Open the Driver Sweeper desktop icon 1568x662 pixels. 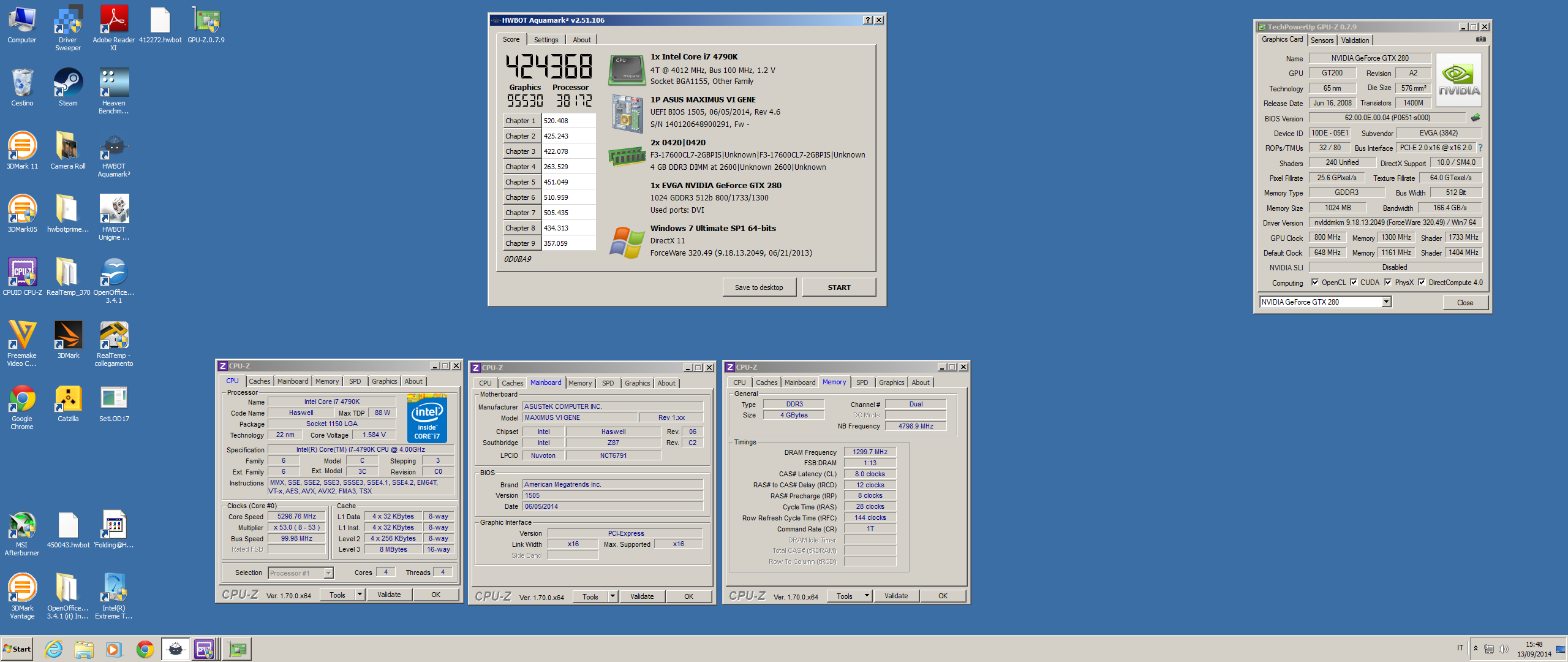pyautogui.click(x=68, y=28)
